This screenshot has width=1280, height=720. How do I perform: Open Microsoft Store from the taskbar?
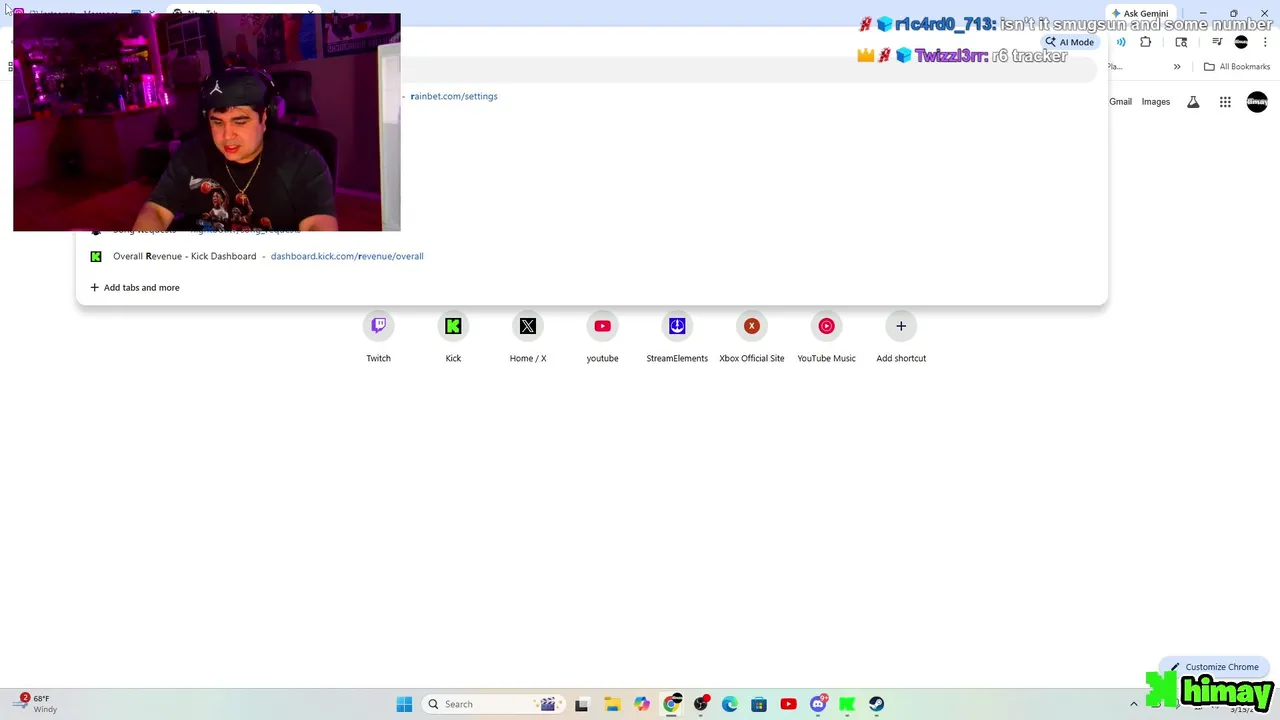(x=759, y=704)
